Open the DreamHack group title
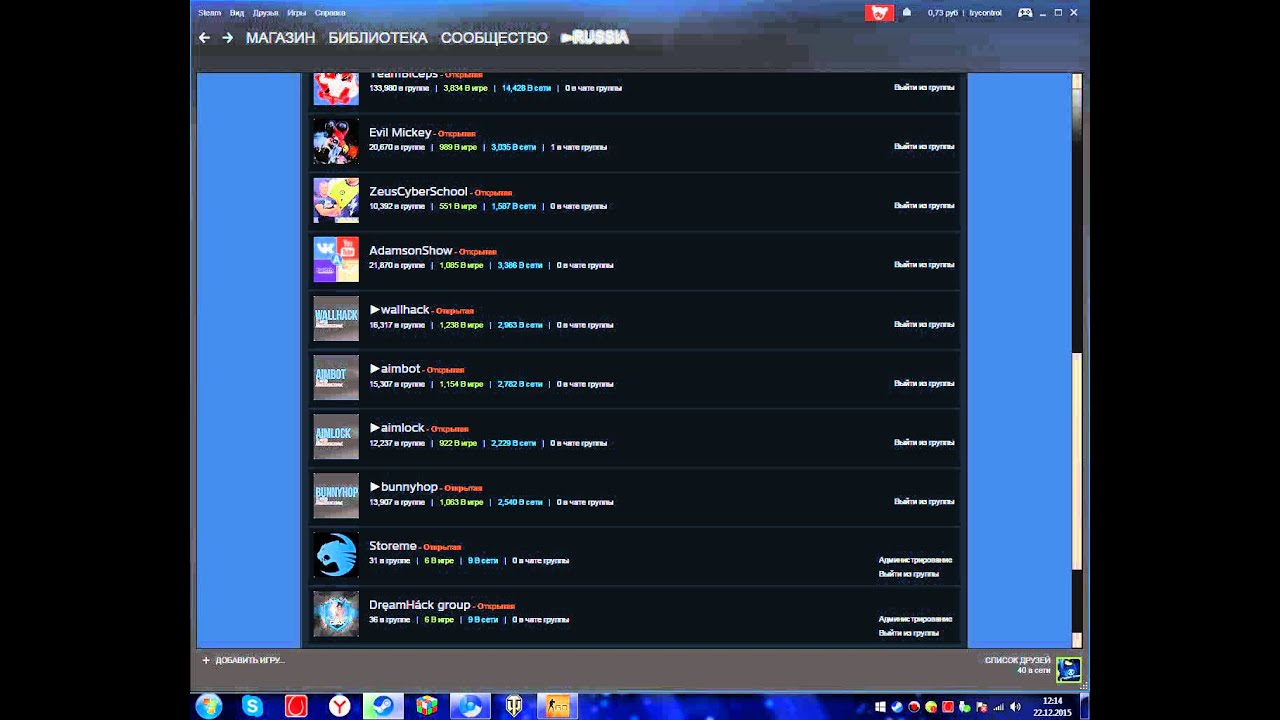 coord(420,605)
